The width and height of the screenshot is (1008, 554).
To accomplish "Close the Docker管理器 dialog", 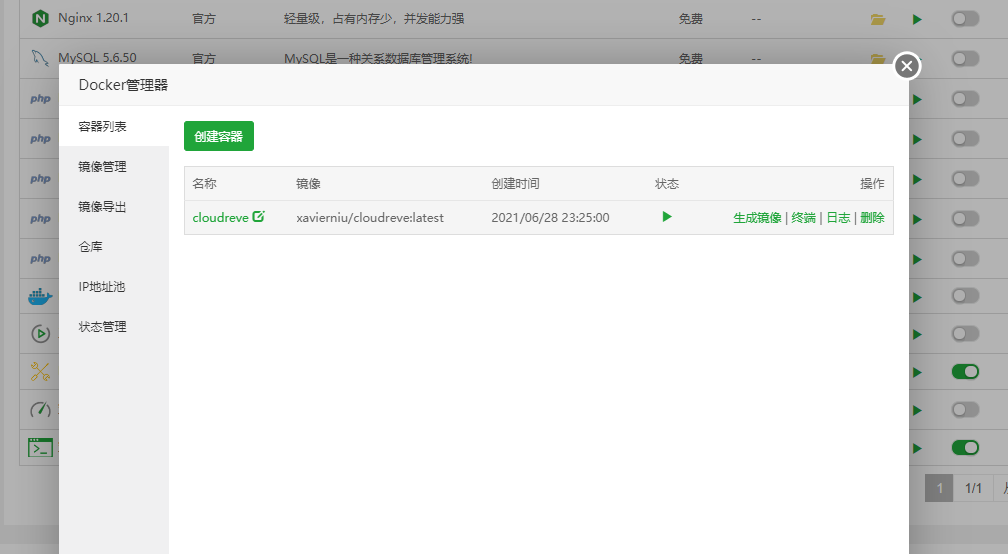I will coord(907,66).
